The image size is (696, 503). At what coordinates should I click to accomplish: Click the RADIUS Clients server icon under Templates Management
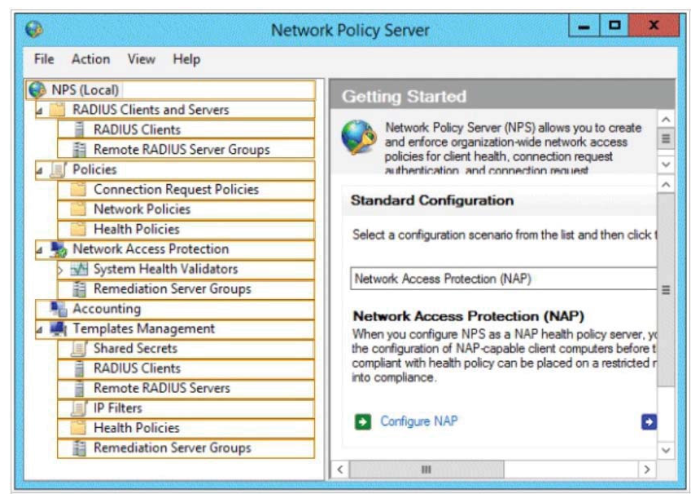point(79,368)
